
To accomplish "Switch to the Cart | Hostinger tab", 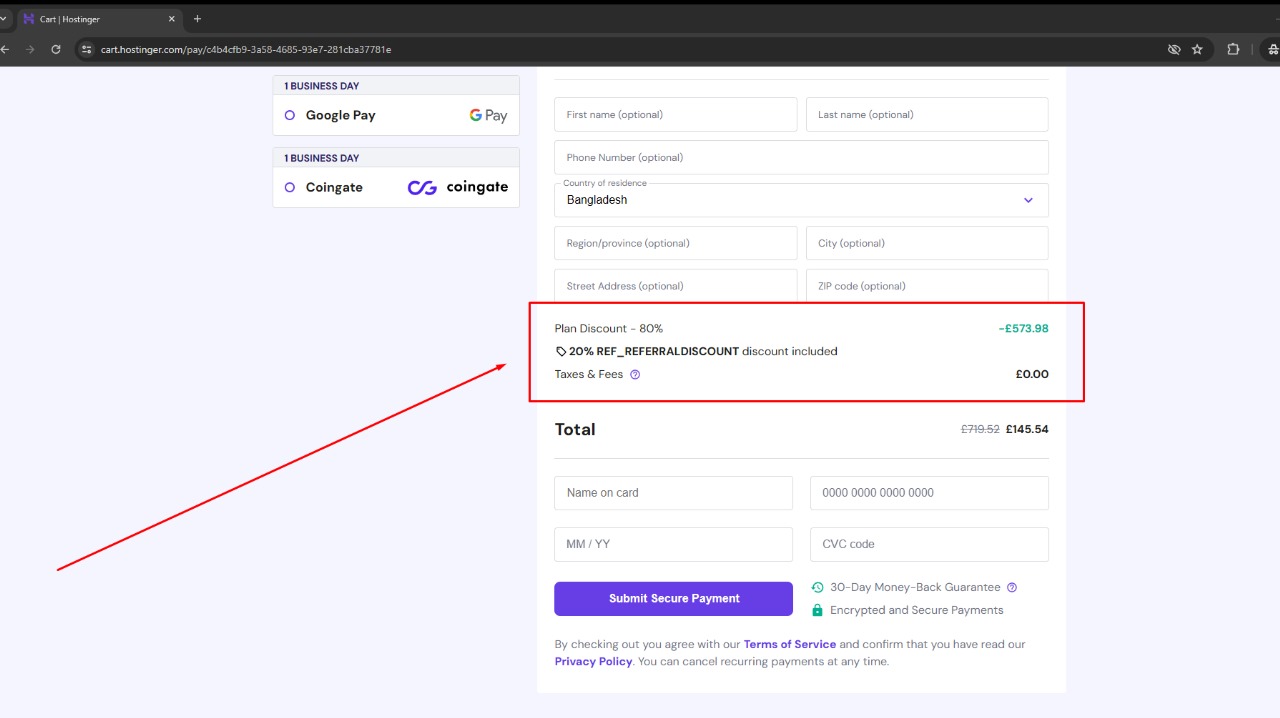I will coord(95,19).
